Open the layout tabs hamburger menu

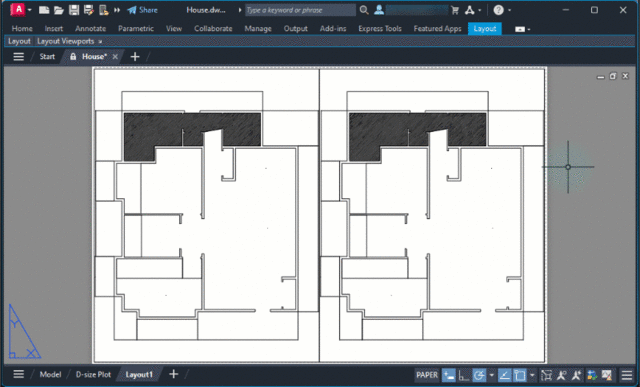click(19, 374)
